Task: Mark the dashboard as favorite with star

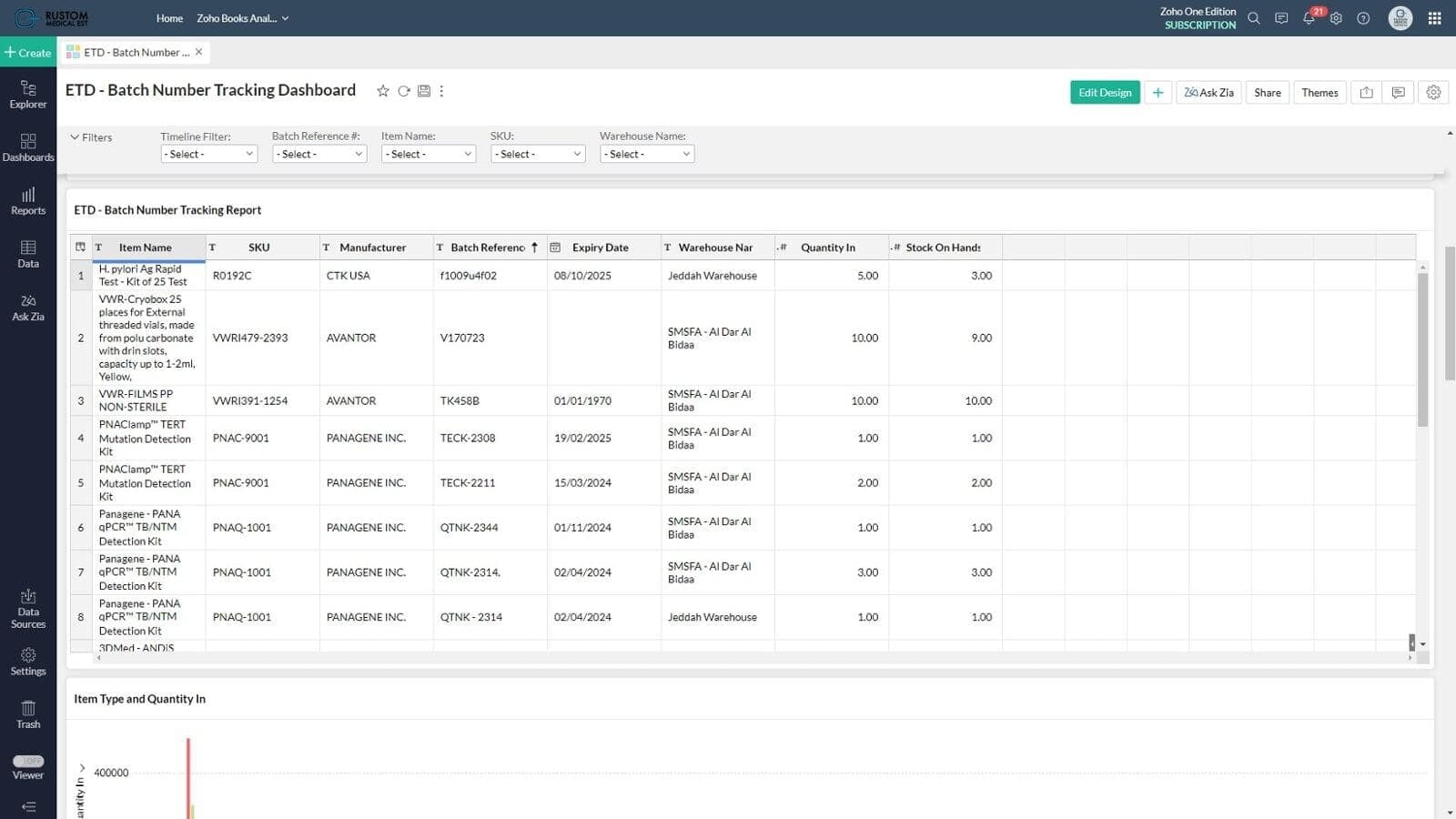Action: point(383,91)
